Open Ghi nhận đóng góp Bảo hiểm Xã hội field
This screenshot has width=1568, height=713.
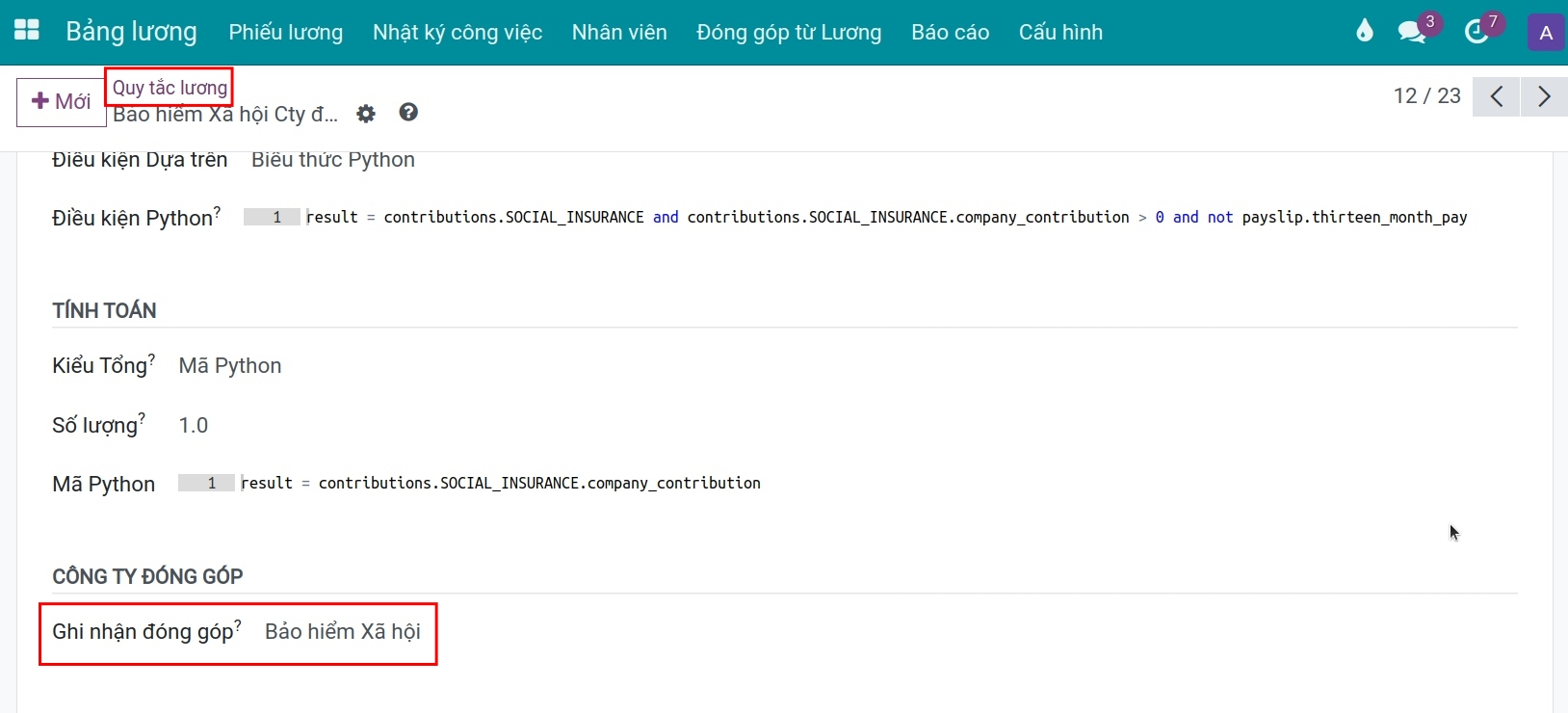pyautogui.click(x=343, y=632)
